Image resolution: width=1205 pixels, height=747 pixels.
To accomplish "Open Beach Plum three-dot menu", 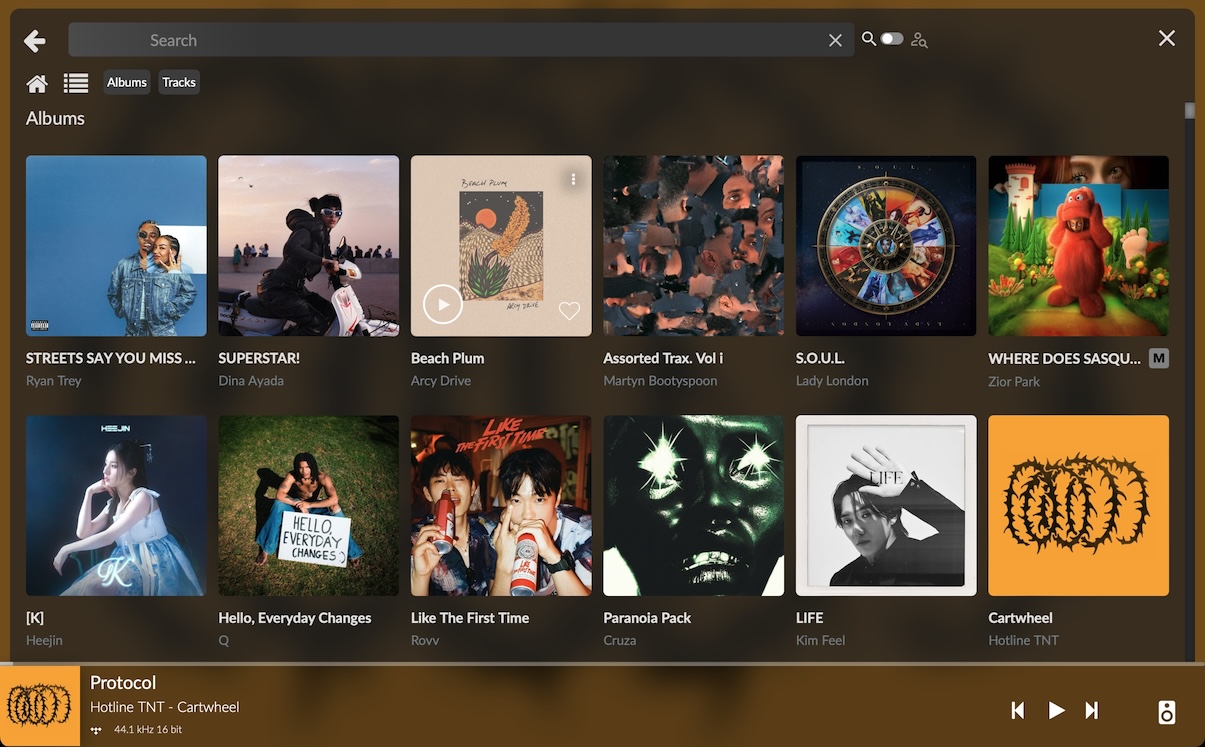I will (573, 179).
